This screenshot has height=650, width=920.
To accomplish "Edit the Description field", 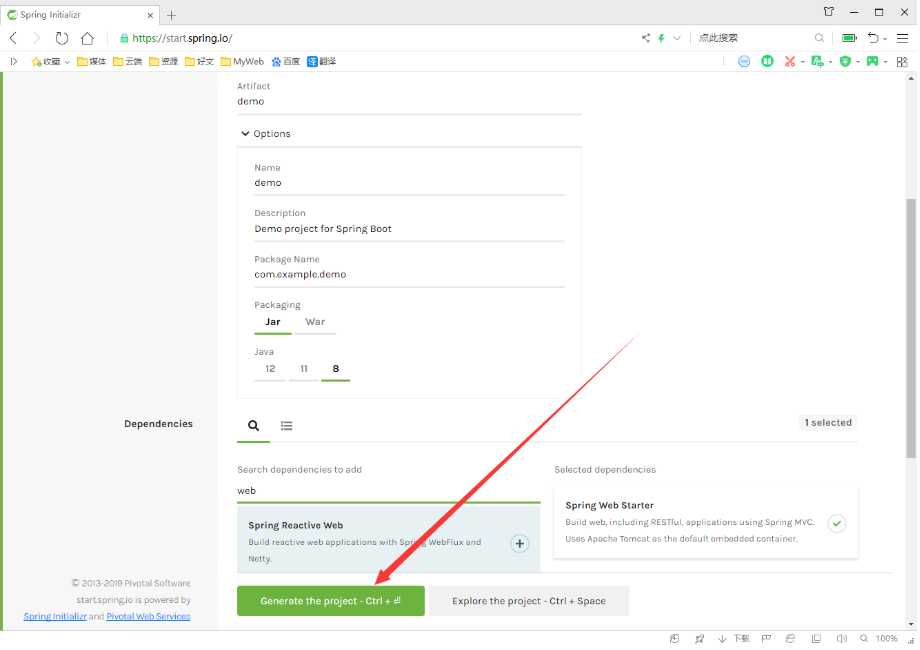I will click(x=409, y=229).
